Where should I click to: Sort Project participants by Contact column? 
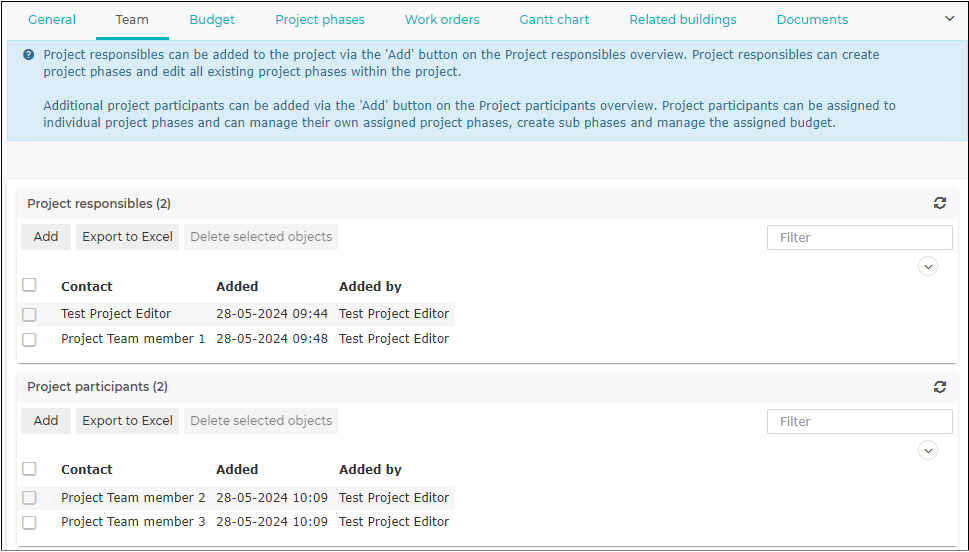(87, 469)
